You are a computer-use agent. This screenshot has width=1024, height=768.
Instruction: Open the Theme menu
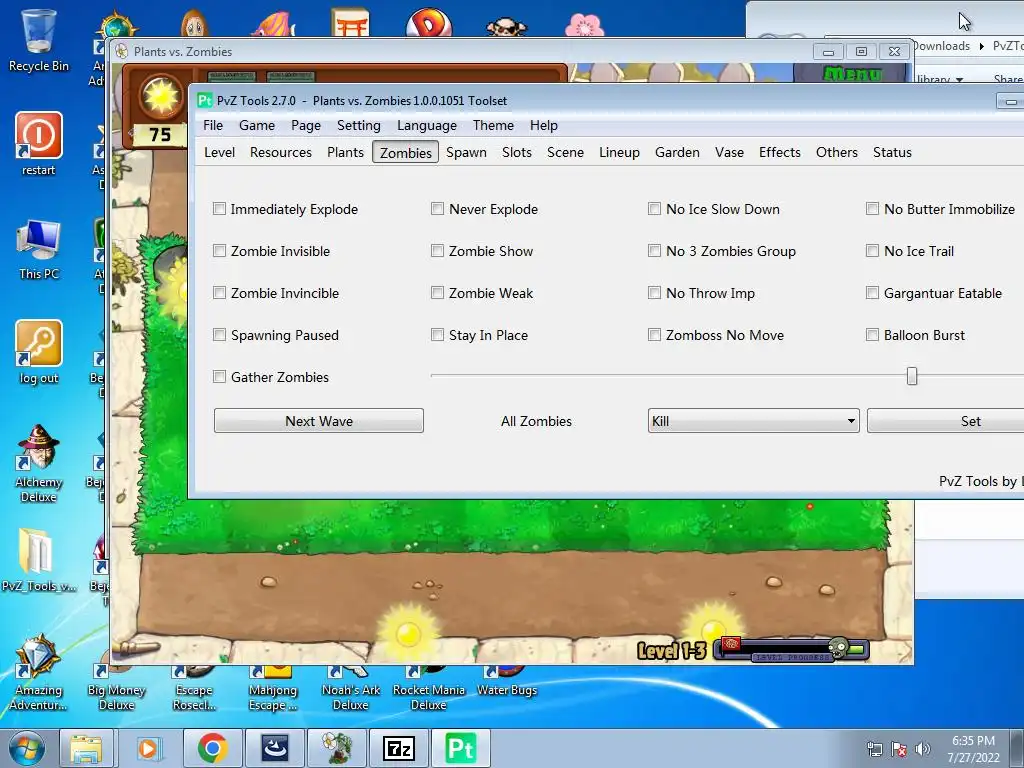tap(493, 125)
